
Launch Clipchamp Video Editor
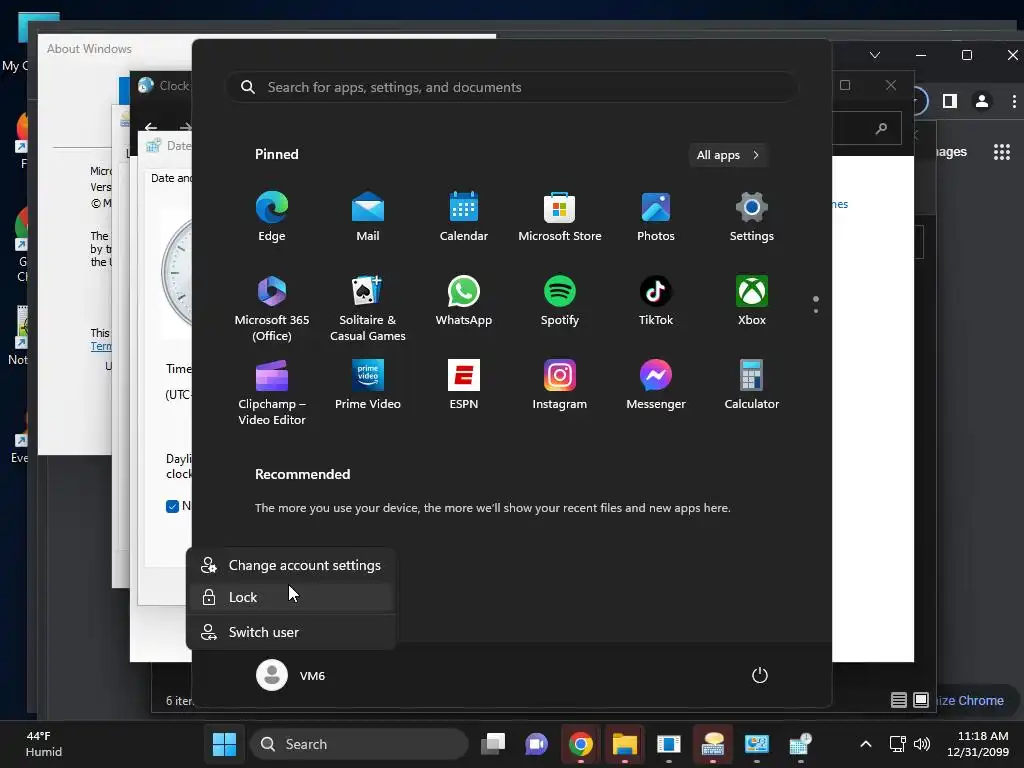[x=272, y=392]
